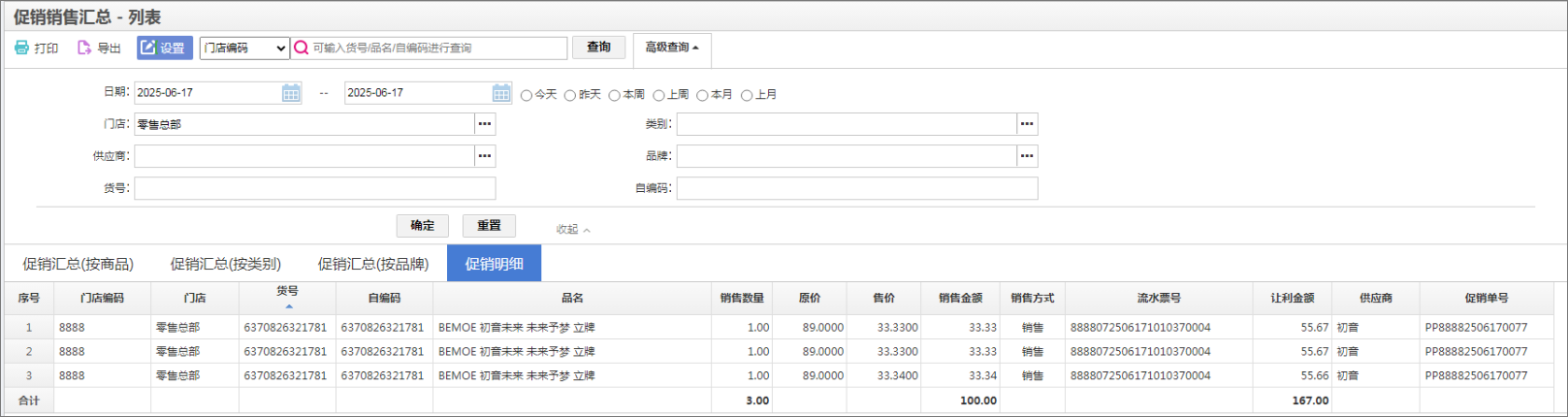Open the 品牌 picker ellipsis button
The image size is (1568, 417).
pos(1027,156)
